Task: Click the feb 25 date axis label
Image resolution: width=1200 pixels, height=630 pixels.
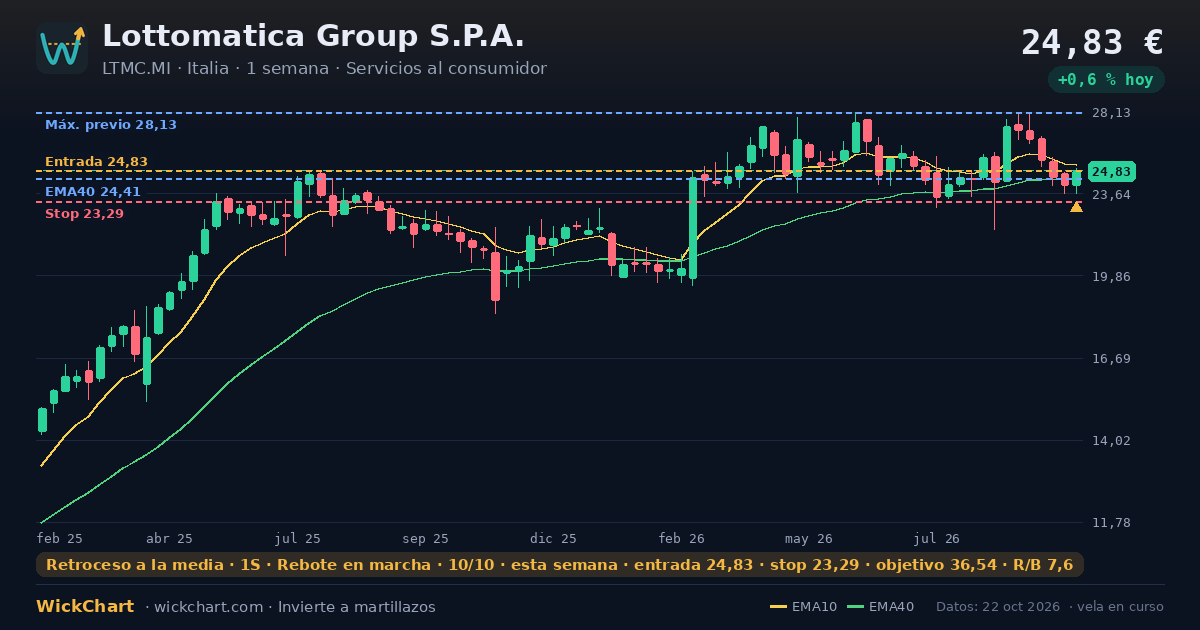Action: pyautogui.click(x=60, y=539)
